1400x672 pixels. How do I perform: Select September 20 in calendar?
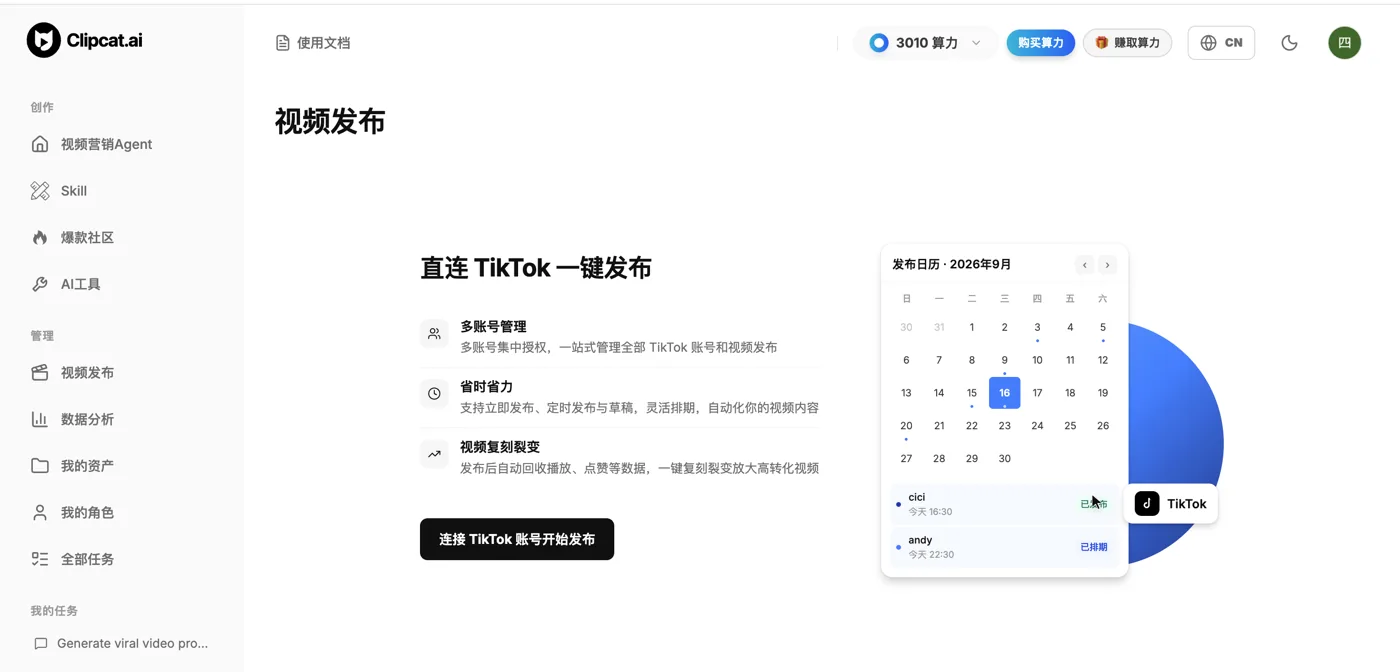906,426
